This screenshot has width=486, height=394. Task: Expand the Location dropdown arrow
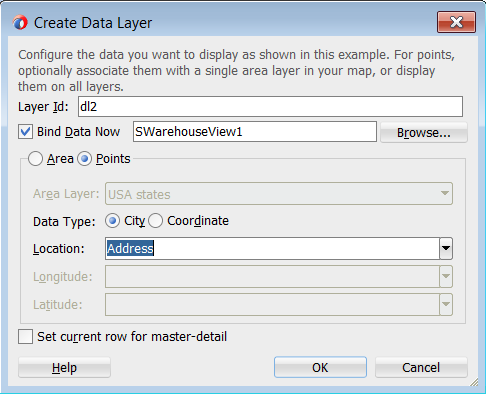point(446,248)
